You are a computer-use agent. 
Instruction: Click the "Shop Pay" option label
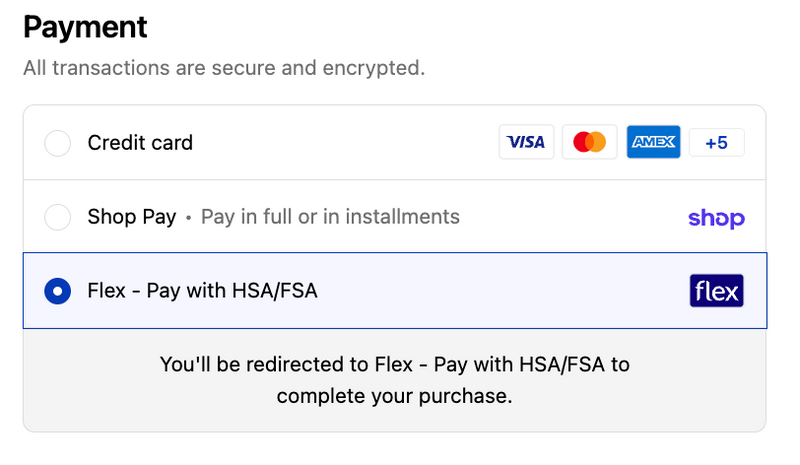click(131, 217)
